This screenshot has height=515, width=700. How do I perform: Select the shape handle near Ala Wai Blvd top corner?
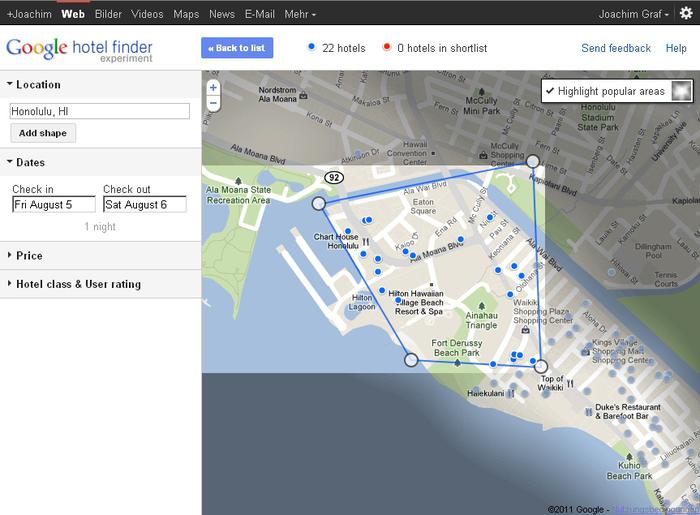[x=533, y=161]
